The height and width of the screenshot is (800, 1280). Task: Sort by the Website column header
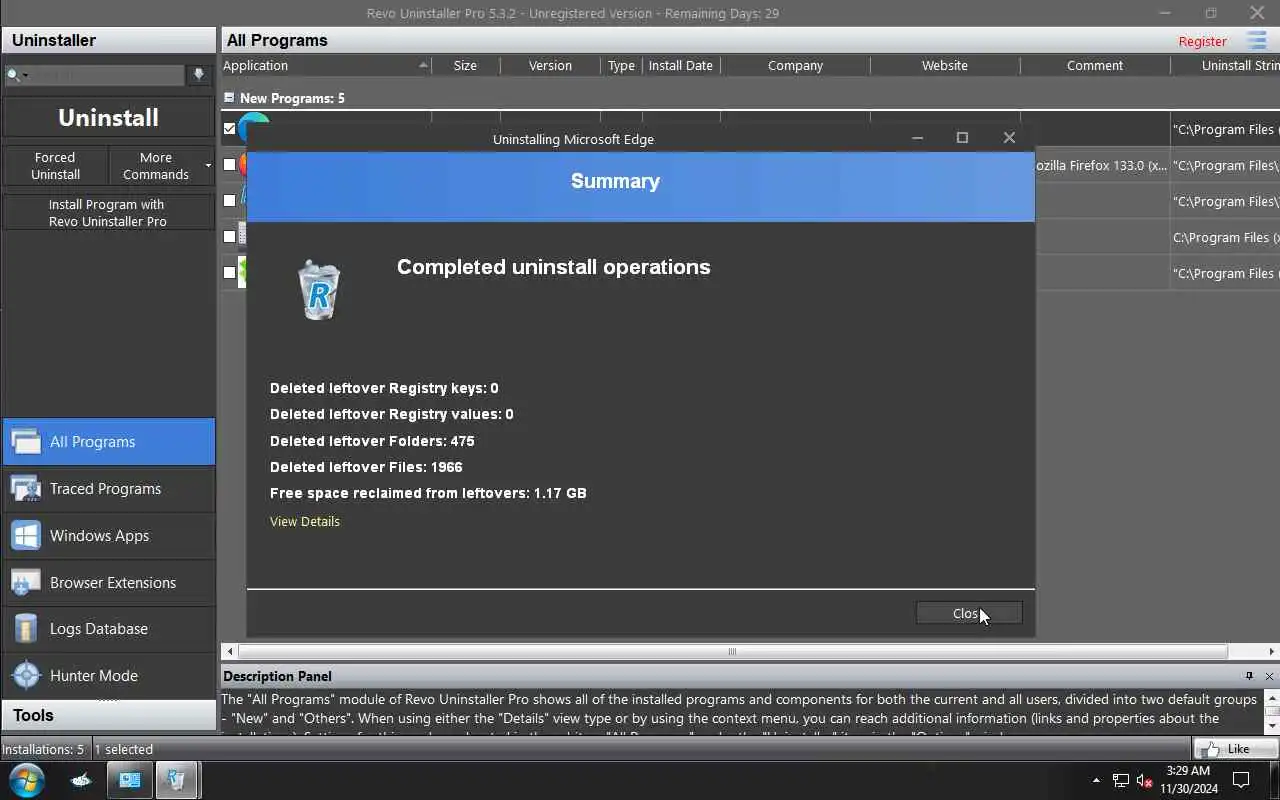945,65
